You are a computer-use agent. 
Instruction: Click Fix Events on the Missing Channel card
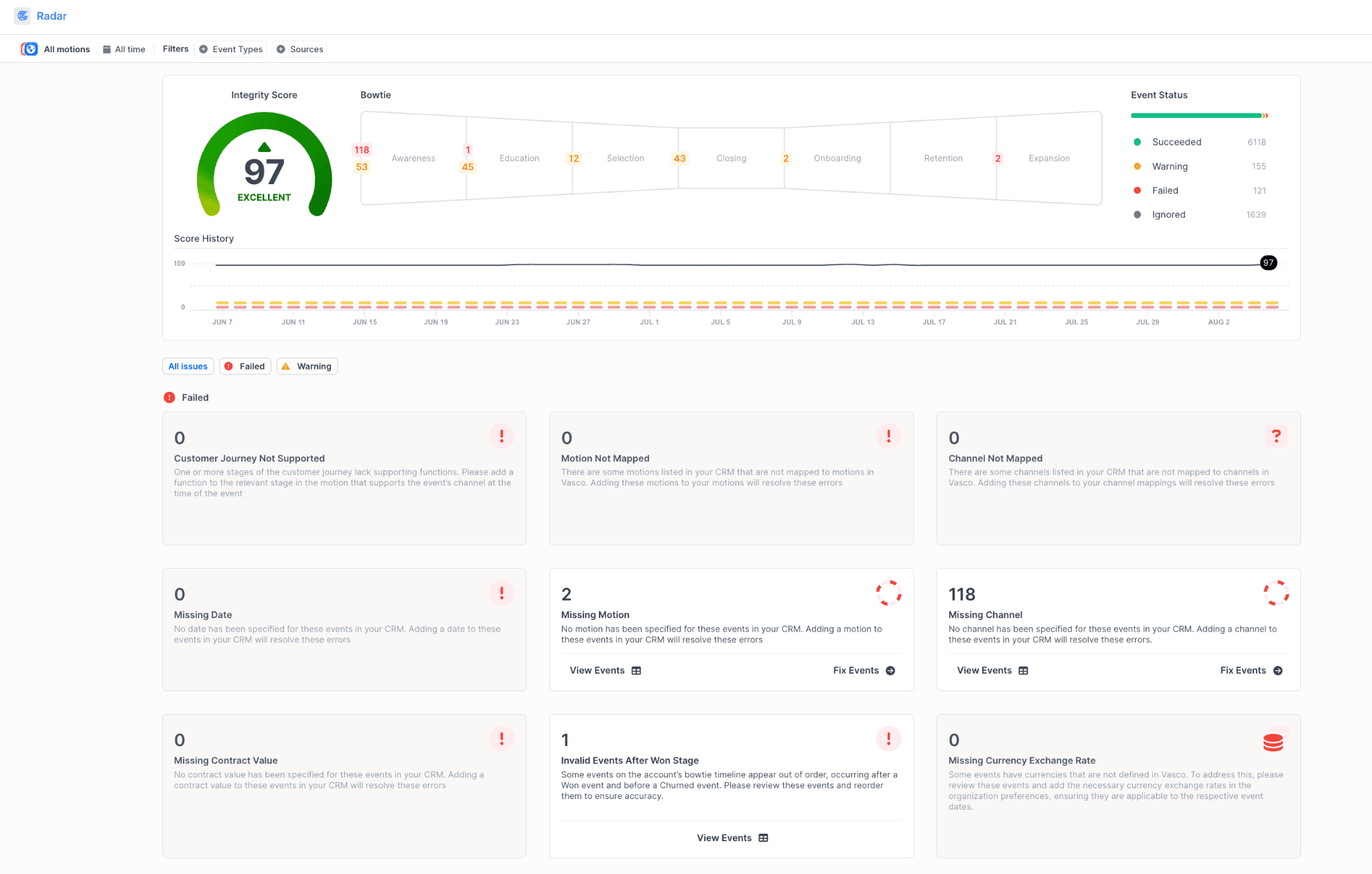[x=1250, y=670]
